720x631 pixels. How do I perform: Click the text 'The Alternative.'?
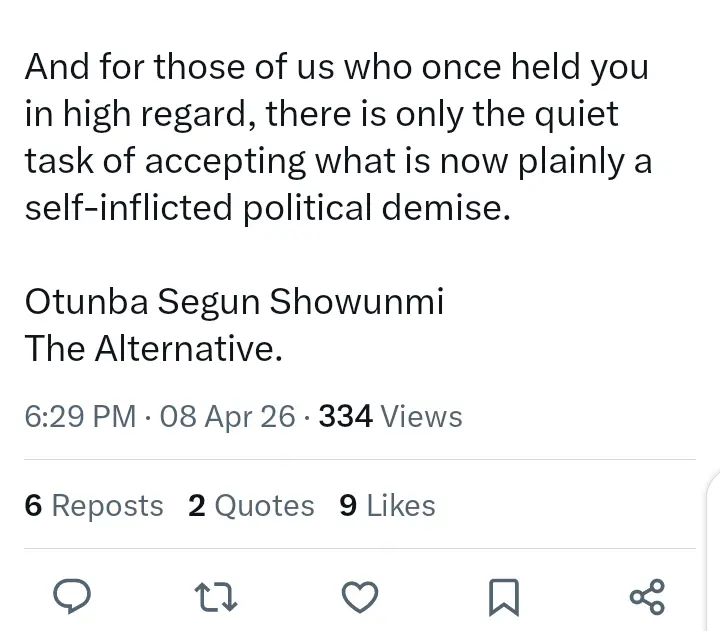[154, 348]
